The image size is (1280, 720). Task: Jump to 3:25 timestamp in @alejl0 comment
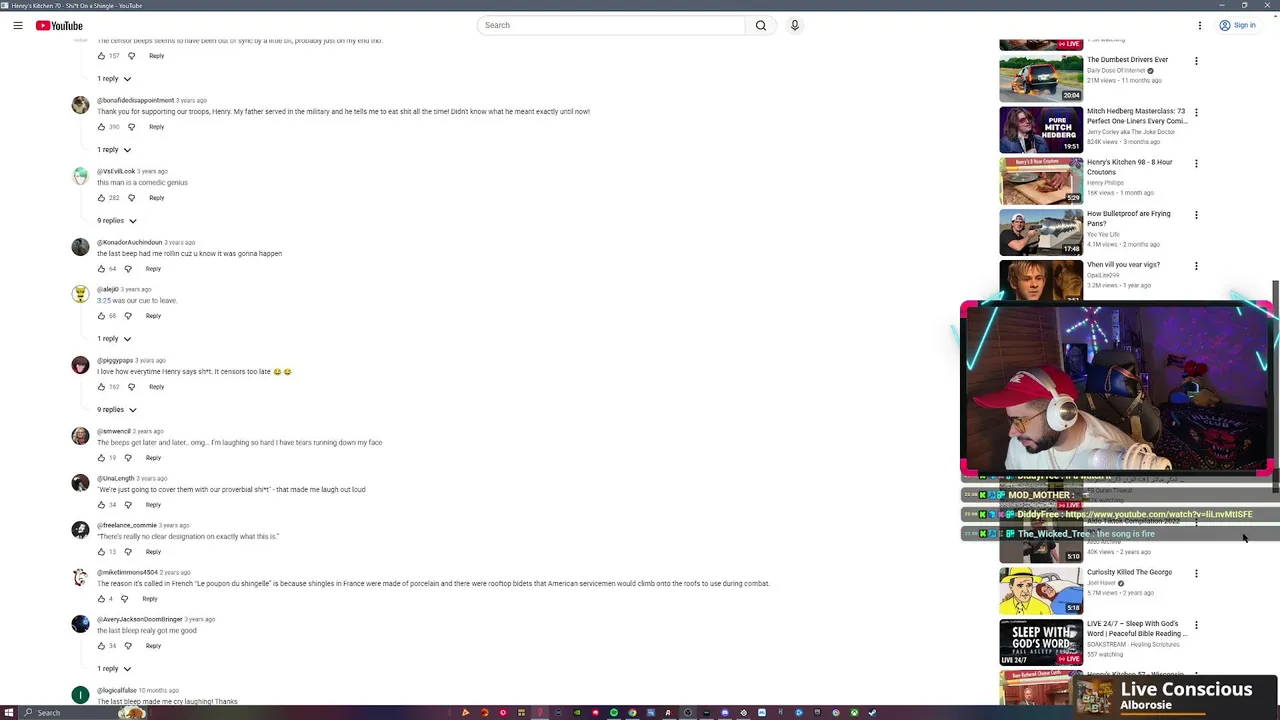[x=104, y=301]
